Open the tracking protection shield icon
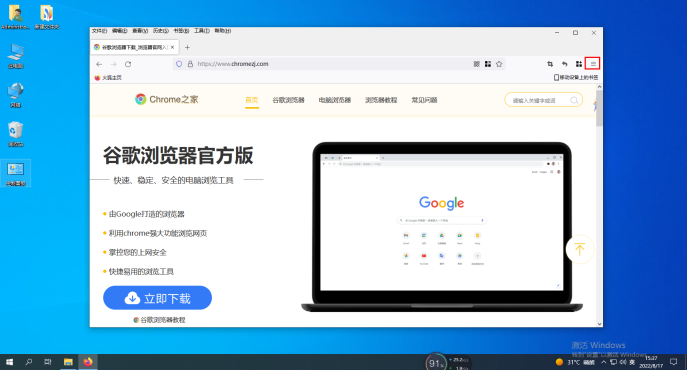The image size is (687, 370). (179, 64)
